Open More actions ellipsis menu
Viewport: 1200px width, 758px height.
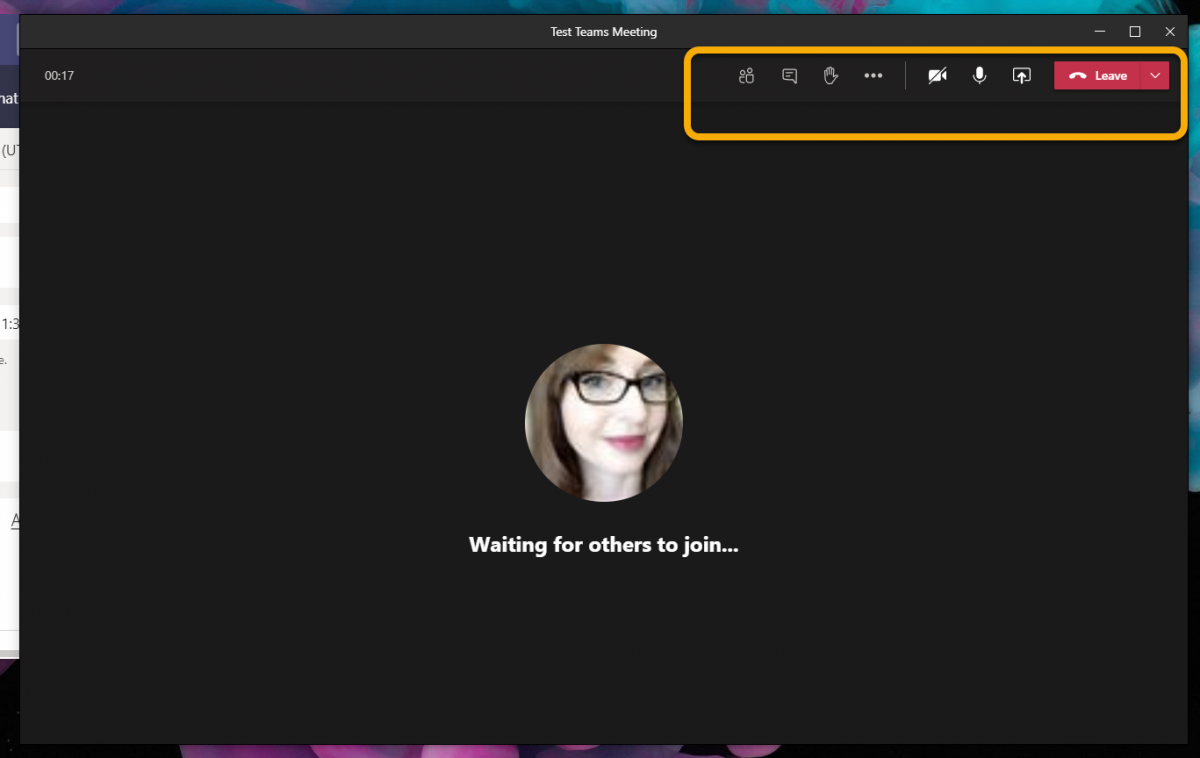click(x=873, y=76)
